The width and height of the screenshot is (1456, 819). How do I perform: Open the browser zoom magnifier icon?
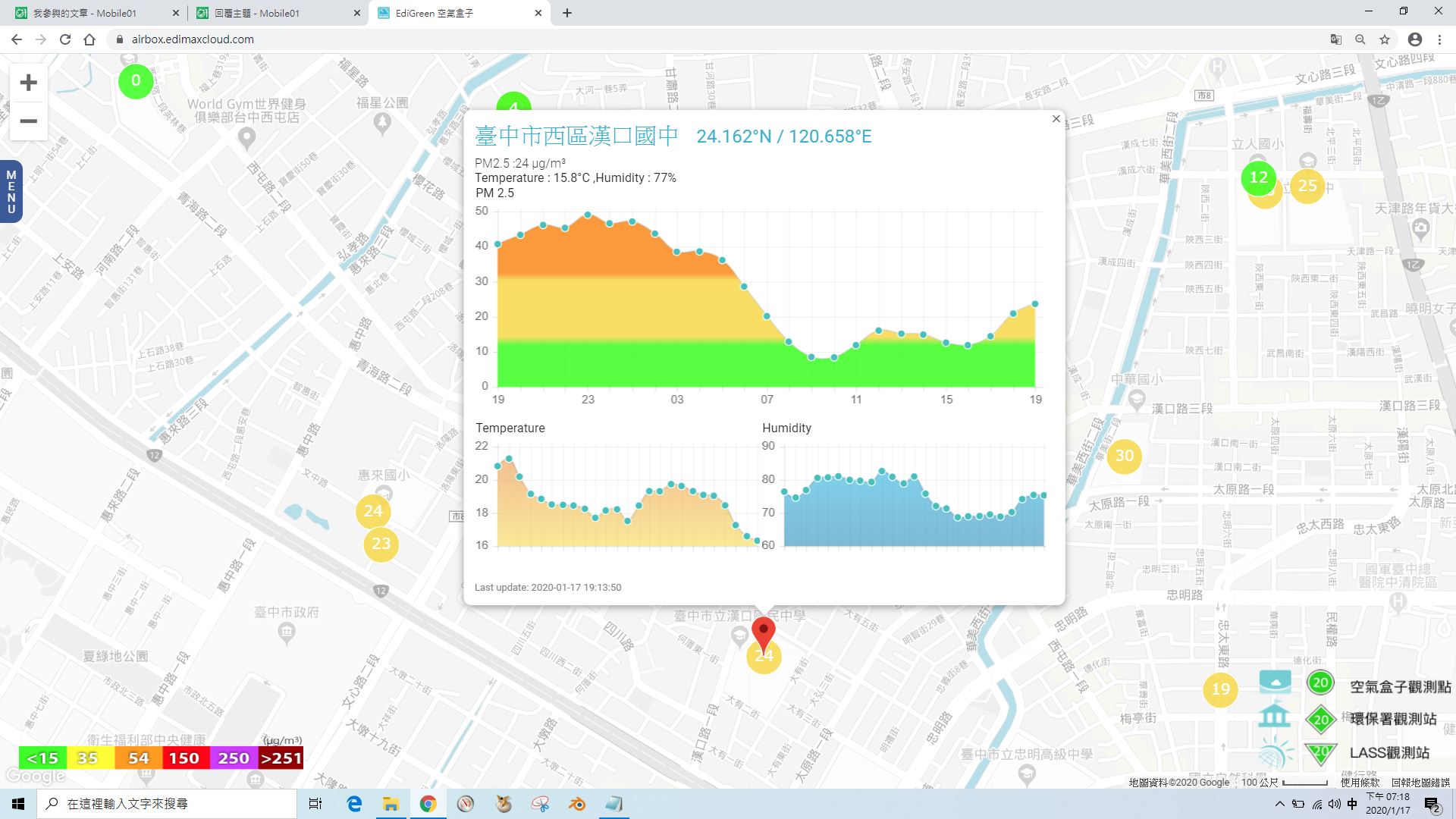[1360, 39]
